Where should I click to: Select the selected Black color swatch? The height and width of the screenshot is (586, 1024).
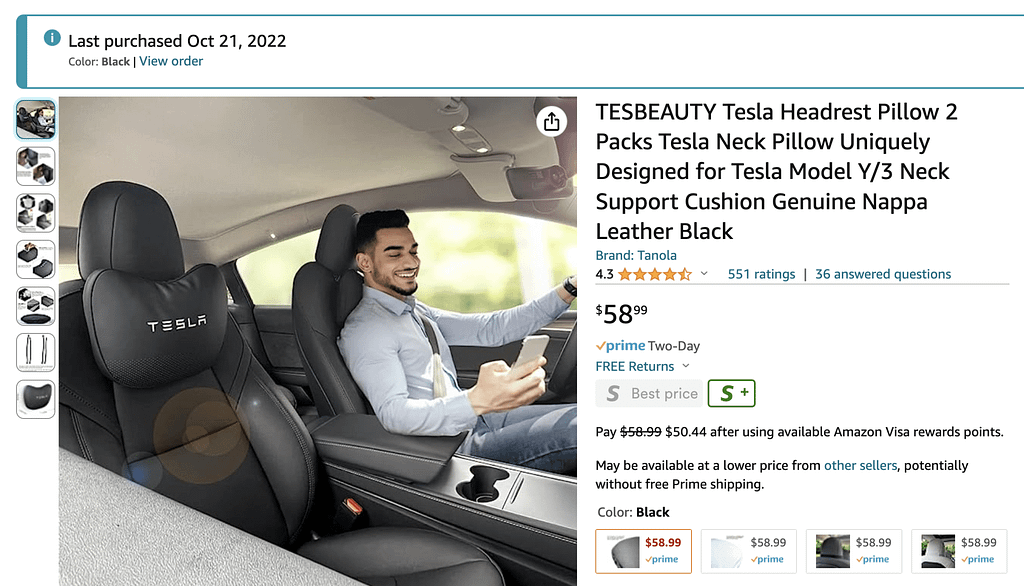coord(643,550)
